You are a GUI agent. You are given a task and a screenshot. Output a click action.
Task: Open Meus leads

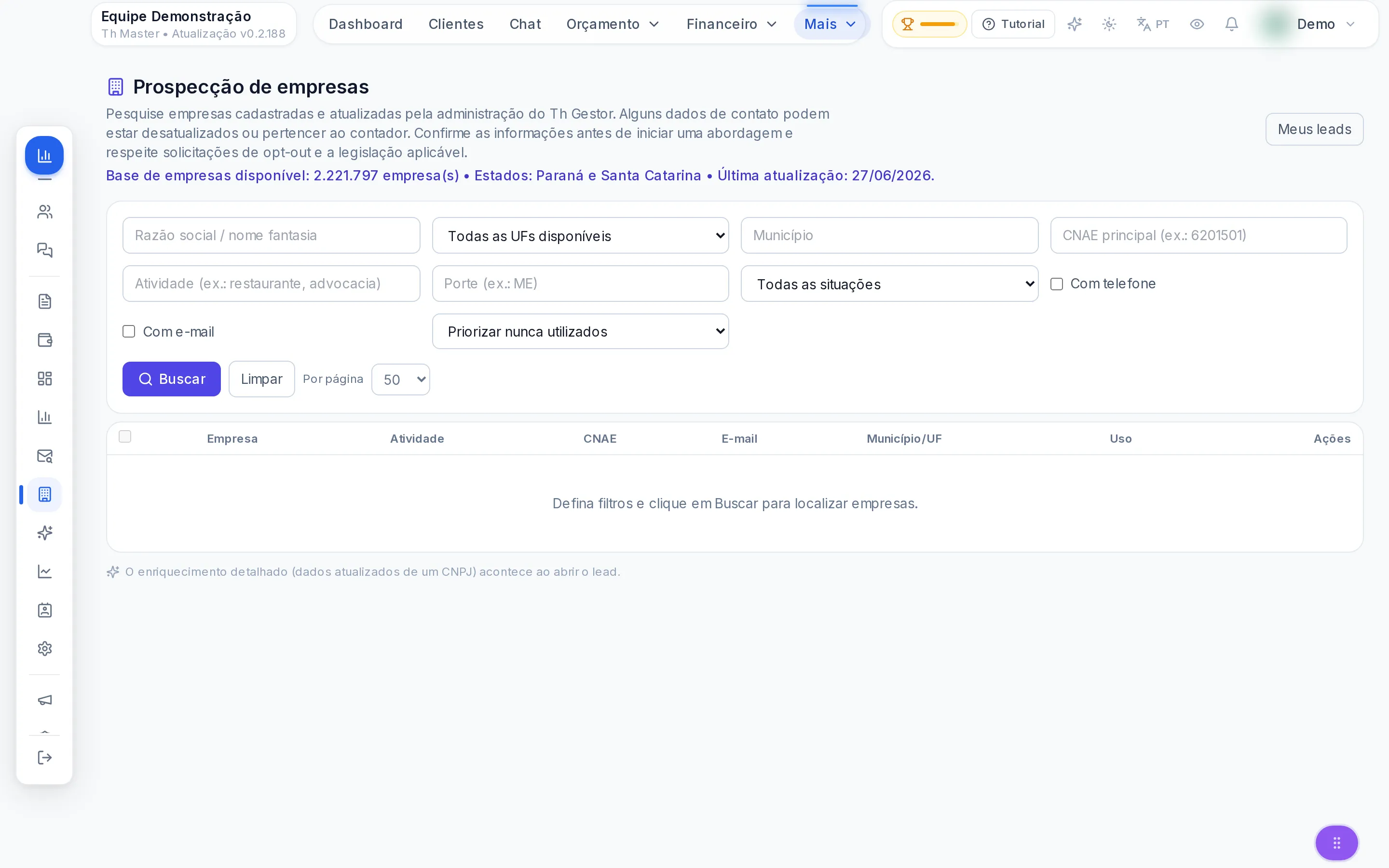[1314, 129]
